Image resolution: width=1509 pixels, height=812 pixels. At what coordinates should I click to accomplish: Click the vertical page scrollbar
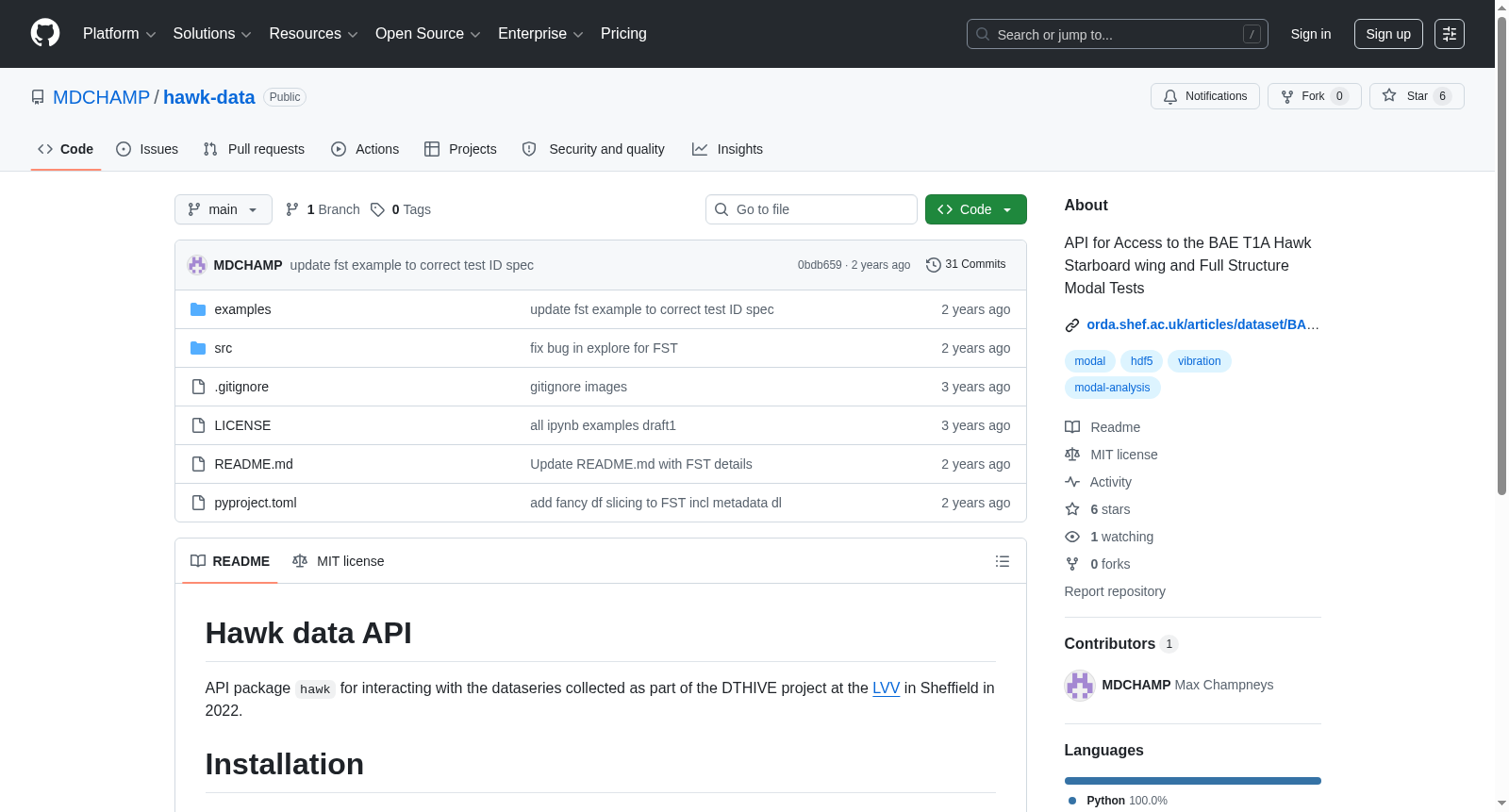coord(1501,255)
